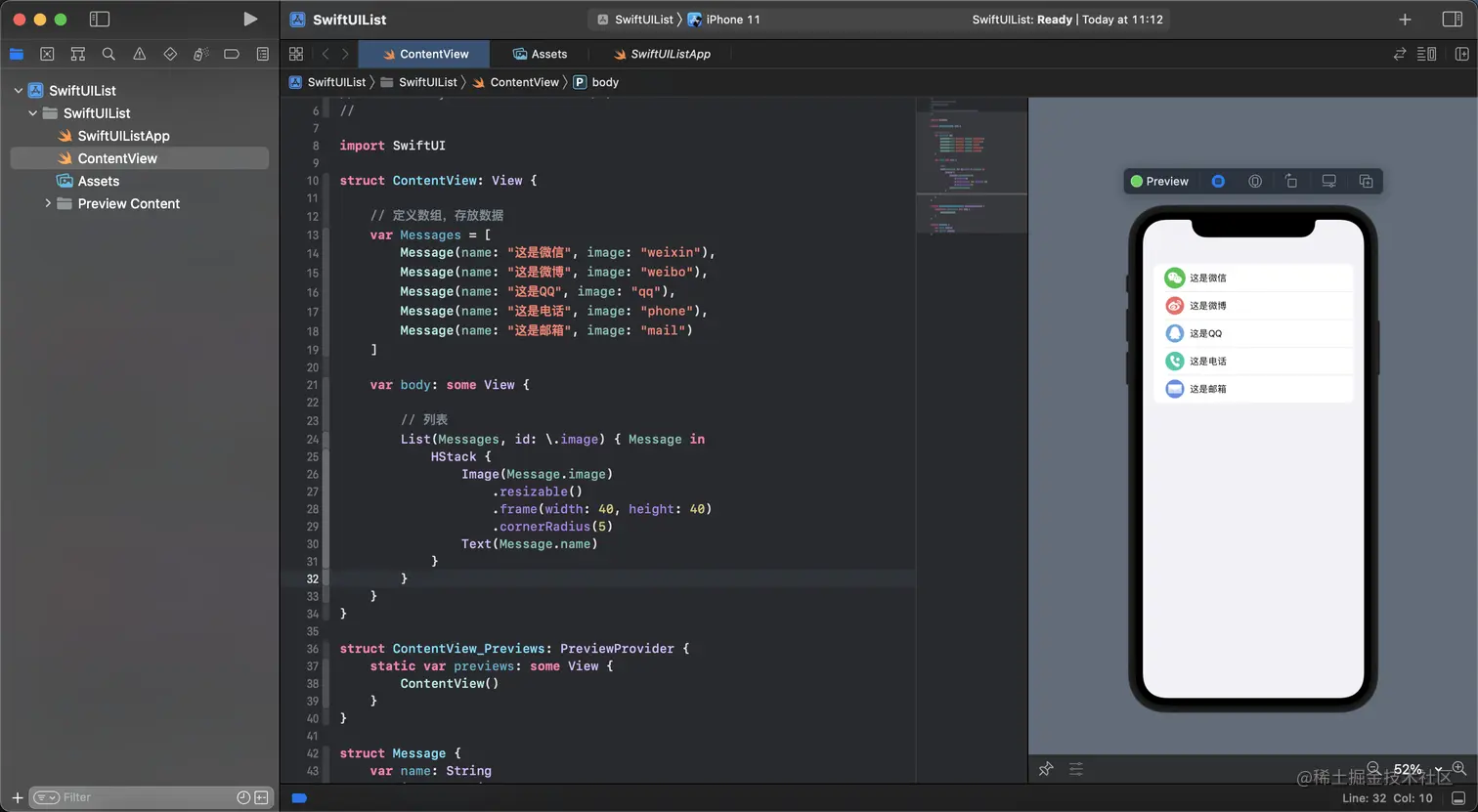The image size is (1478, 812).
Task: Click SwiftUIList project in jump bar
Action: pyautogui.click(x=327, y=82)
